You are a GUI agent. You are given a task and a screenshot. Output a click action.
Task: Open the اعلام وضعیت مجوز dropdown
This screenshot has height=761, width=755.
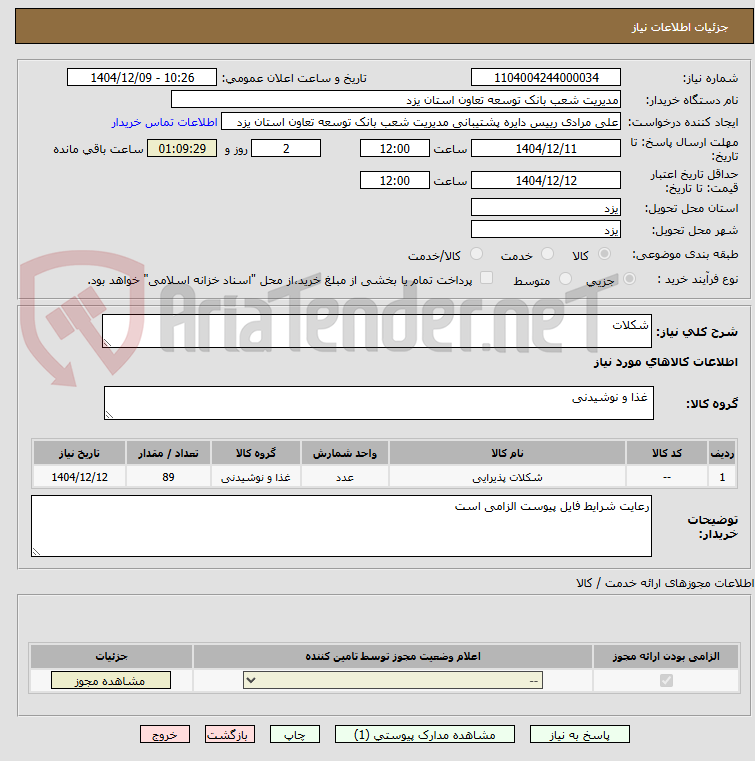pos(393,680)
